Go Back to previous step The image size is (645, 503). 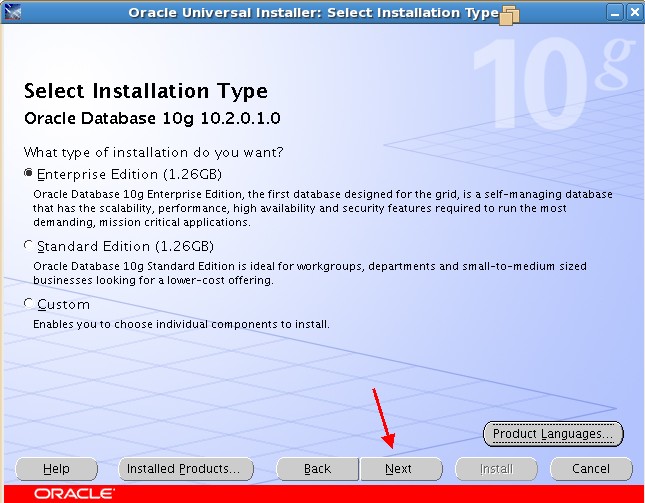point(317,468)
